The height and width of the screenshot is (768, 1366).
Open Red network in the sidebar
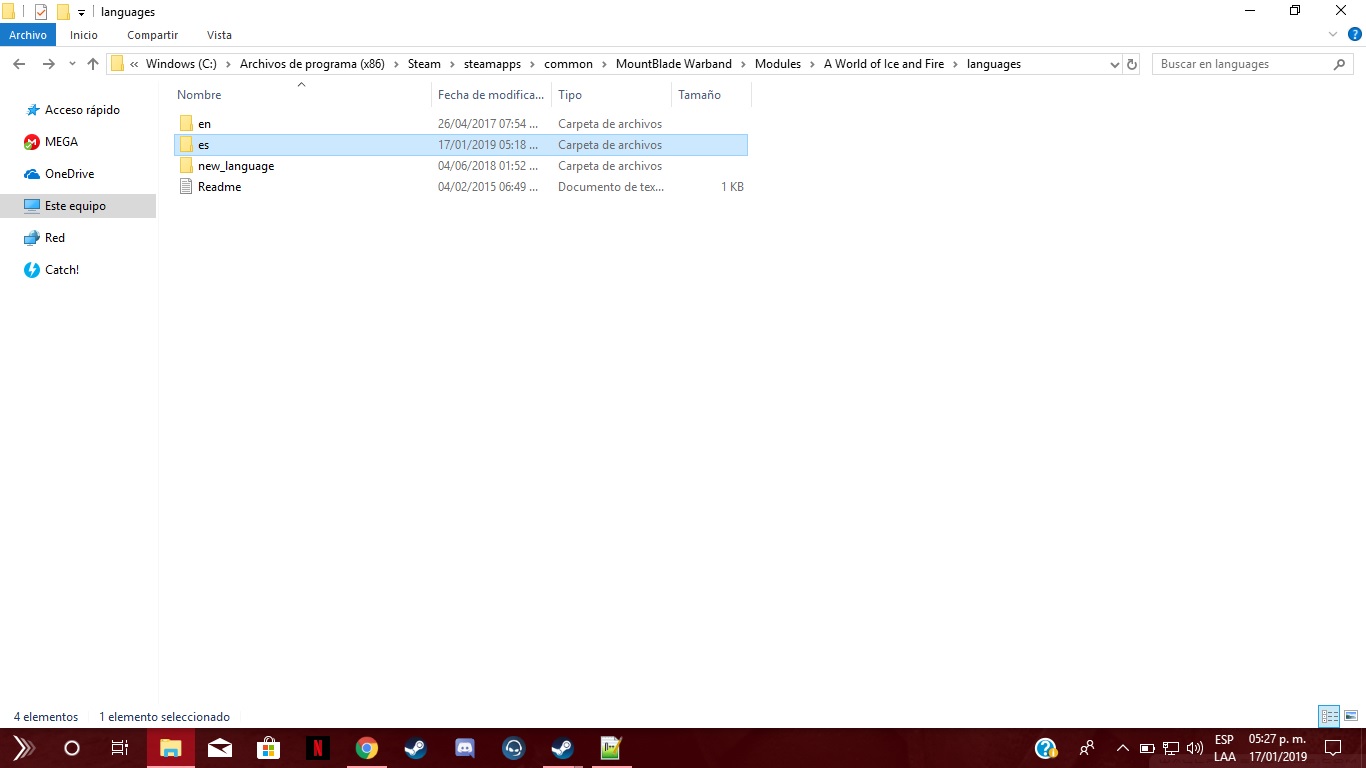54,238
